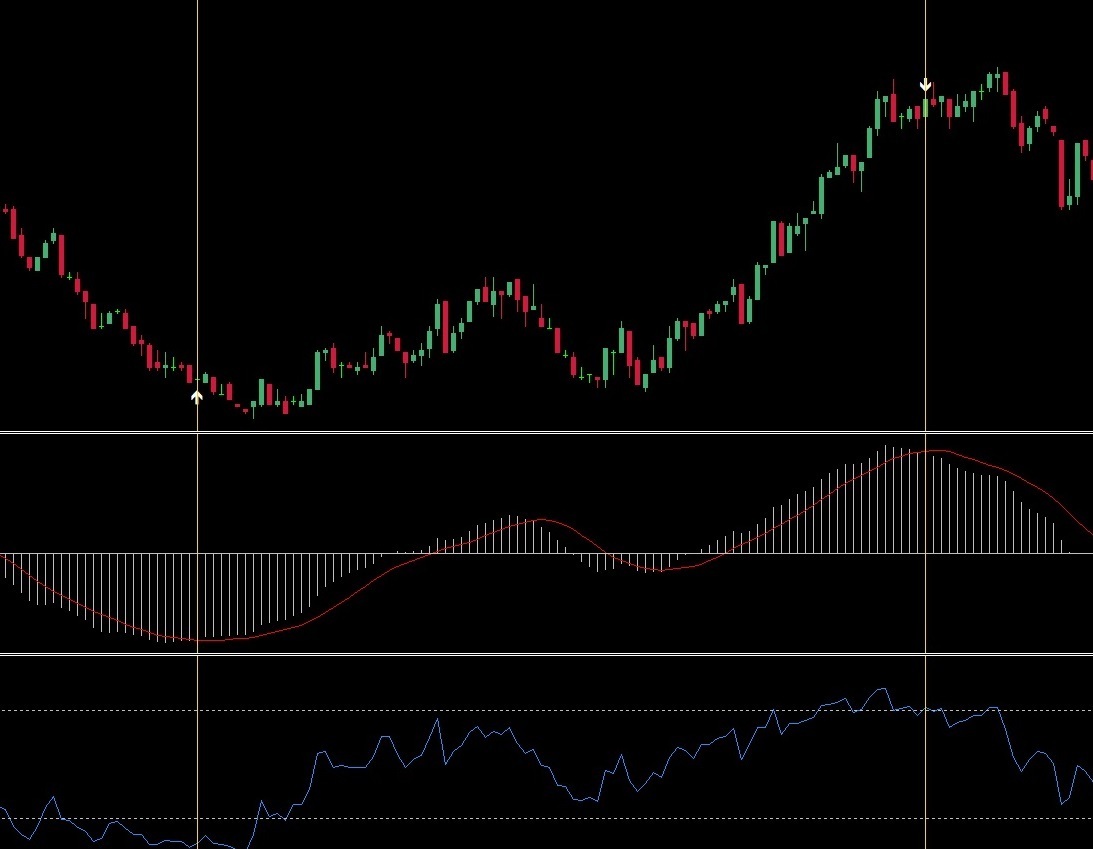Click the white down-arrow sell signal
The image size is (1093, 849).
click(926, 85)
